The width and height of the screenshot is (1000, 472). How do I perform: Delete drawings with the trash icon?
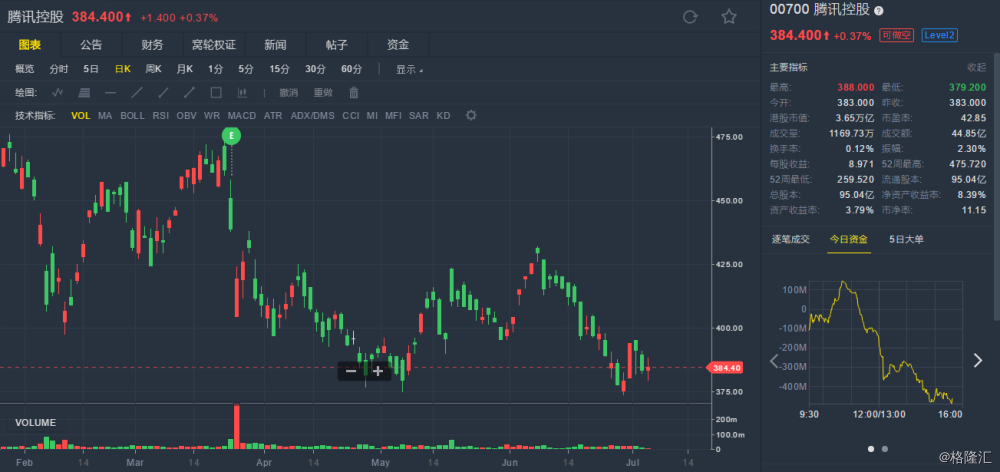(x=354, y=92)
